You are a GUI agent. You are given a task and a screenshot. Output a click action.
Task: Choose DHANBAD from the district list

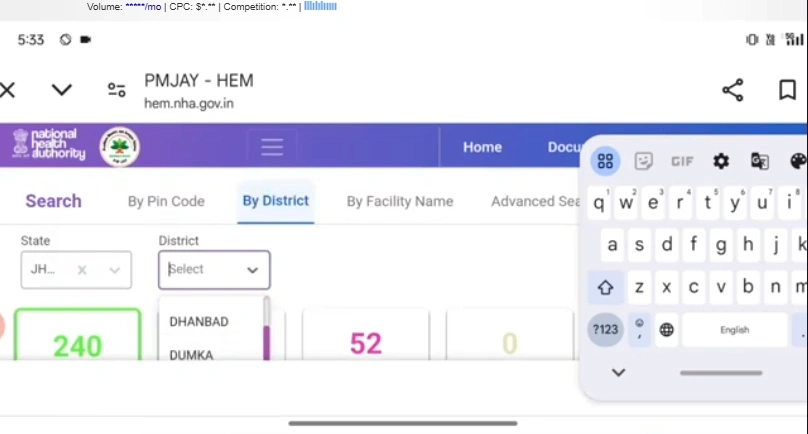199,322
